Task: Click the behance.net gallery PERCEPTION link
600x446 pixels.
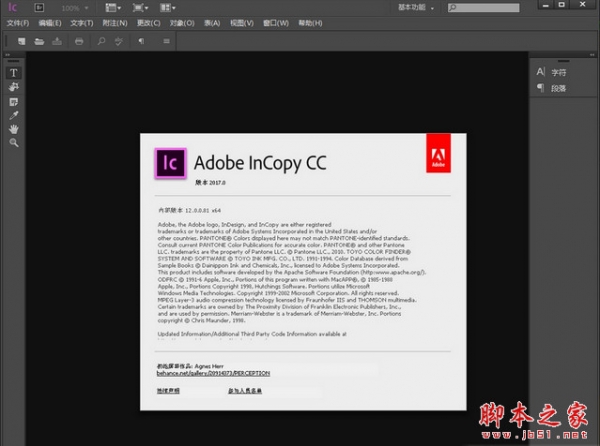Action: [x=213, y=373]
